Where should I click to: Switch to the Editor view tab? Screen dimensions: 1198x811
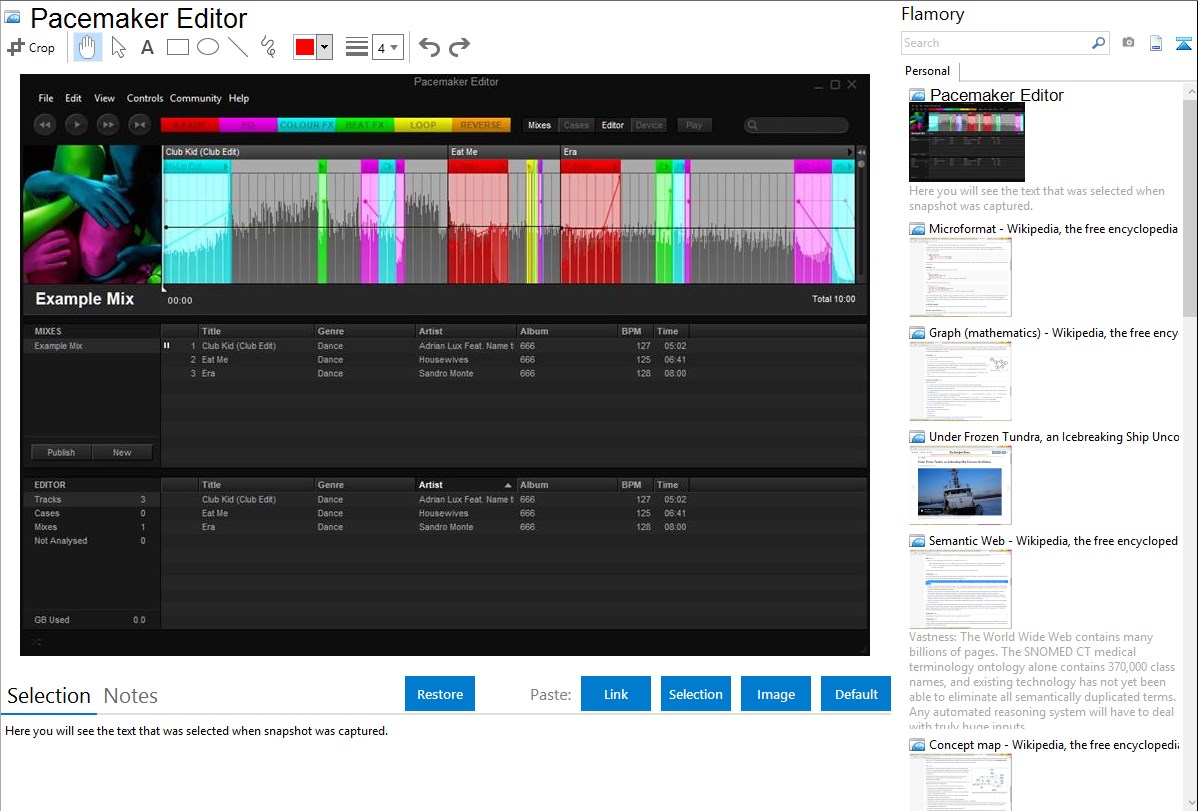pos(613,125)
